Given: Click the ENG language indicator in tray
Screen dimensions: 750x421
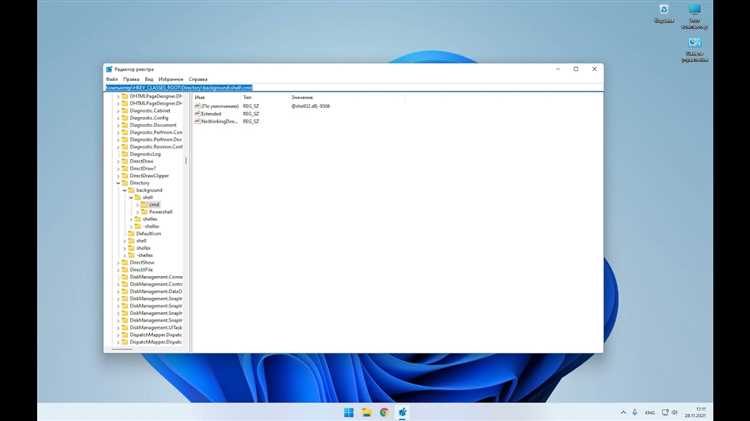Looking at the screenshot, I should (650, 412).
